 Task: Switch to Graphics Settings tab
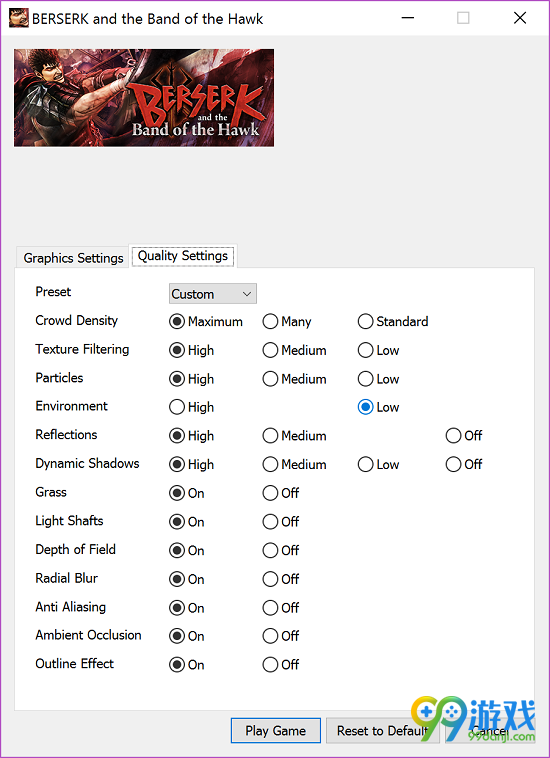(x=73, y=258)
